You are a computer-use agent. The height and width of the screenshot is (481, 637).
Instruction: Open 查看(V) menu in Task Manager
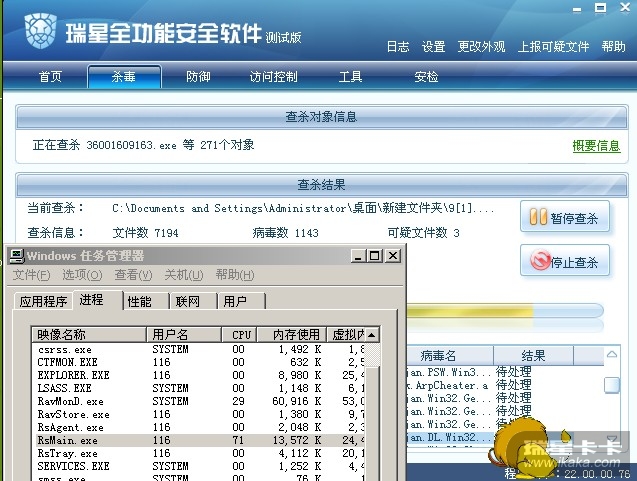[133, 275]
